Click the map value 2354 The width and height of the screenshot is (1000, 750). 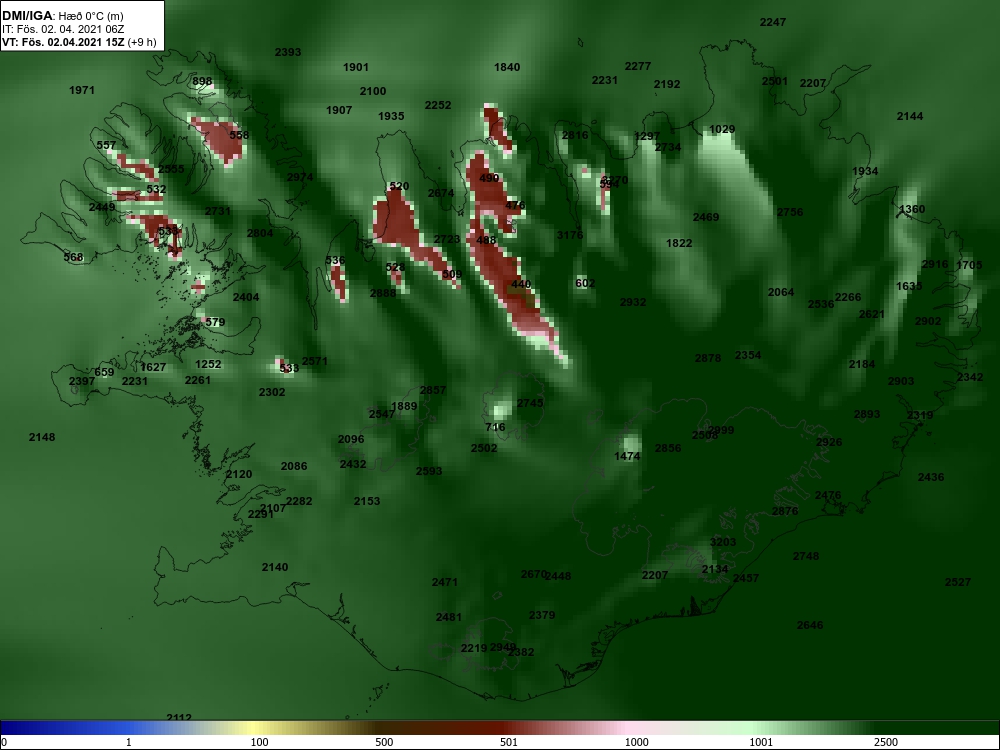(x=748, y=355)
